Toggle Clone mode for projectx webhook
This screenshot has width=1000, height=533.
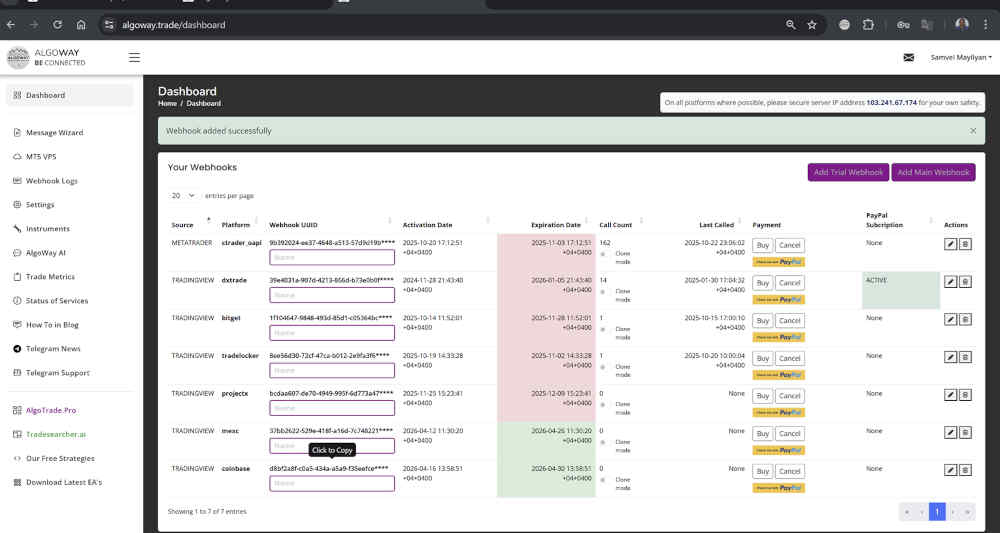tap(603, 404)
